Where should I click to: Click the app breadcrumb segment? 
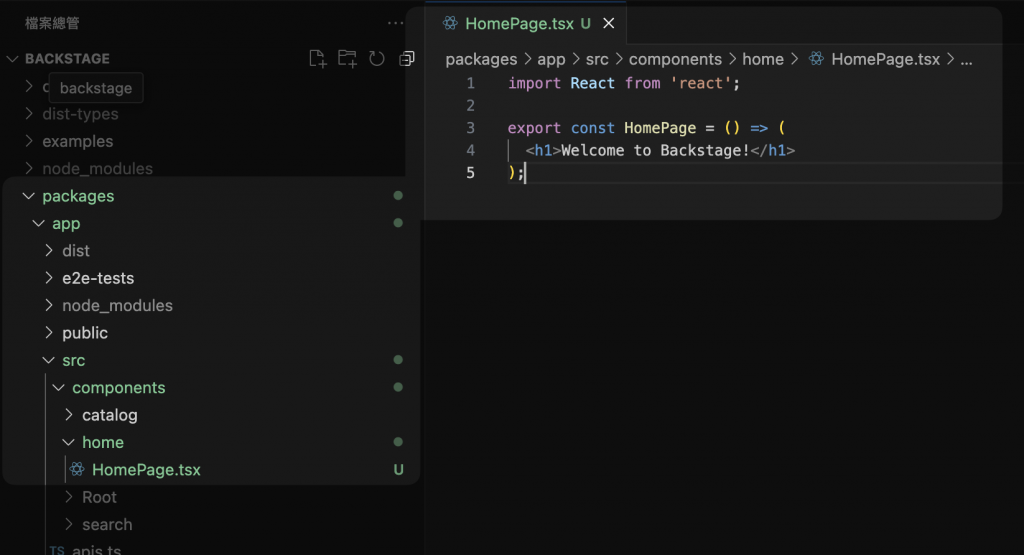click(x=551, y=59)
